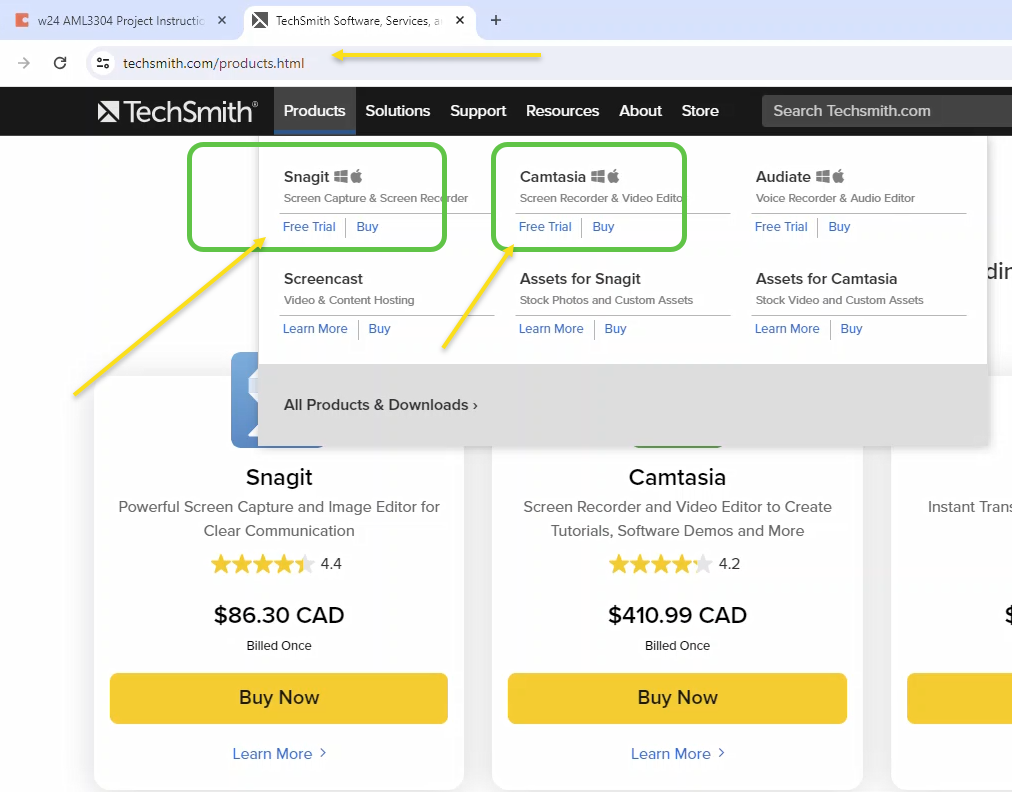The image size is (1012, 792).
Task: Expand the Resources menu
Action: pyautogui.click(x=562, y=111)
